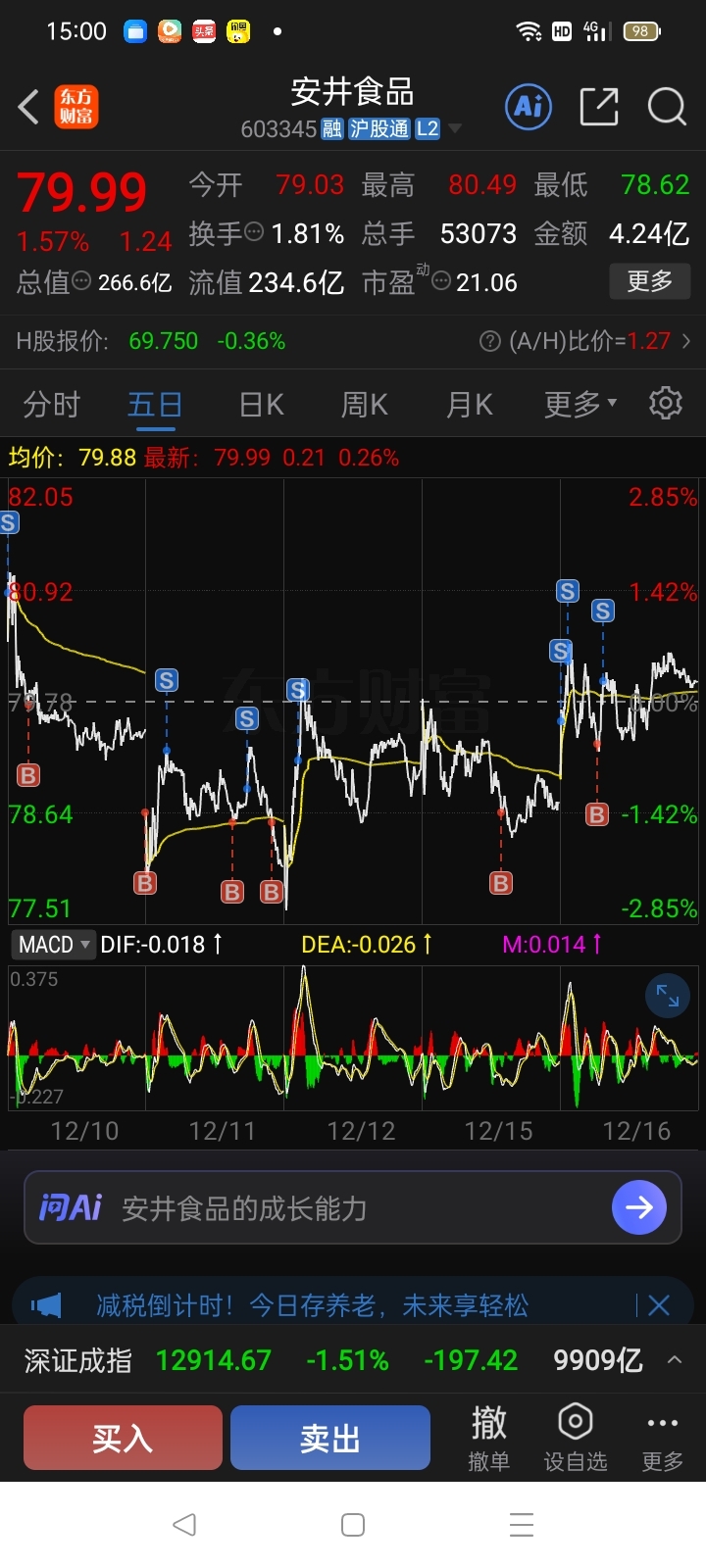Screen dimensions: 706x1568
Task: Expand stock code dropdown triangle
Action: coord(454,129)
